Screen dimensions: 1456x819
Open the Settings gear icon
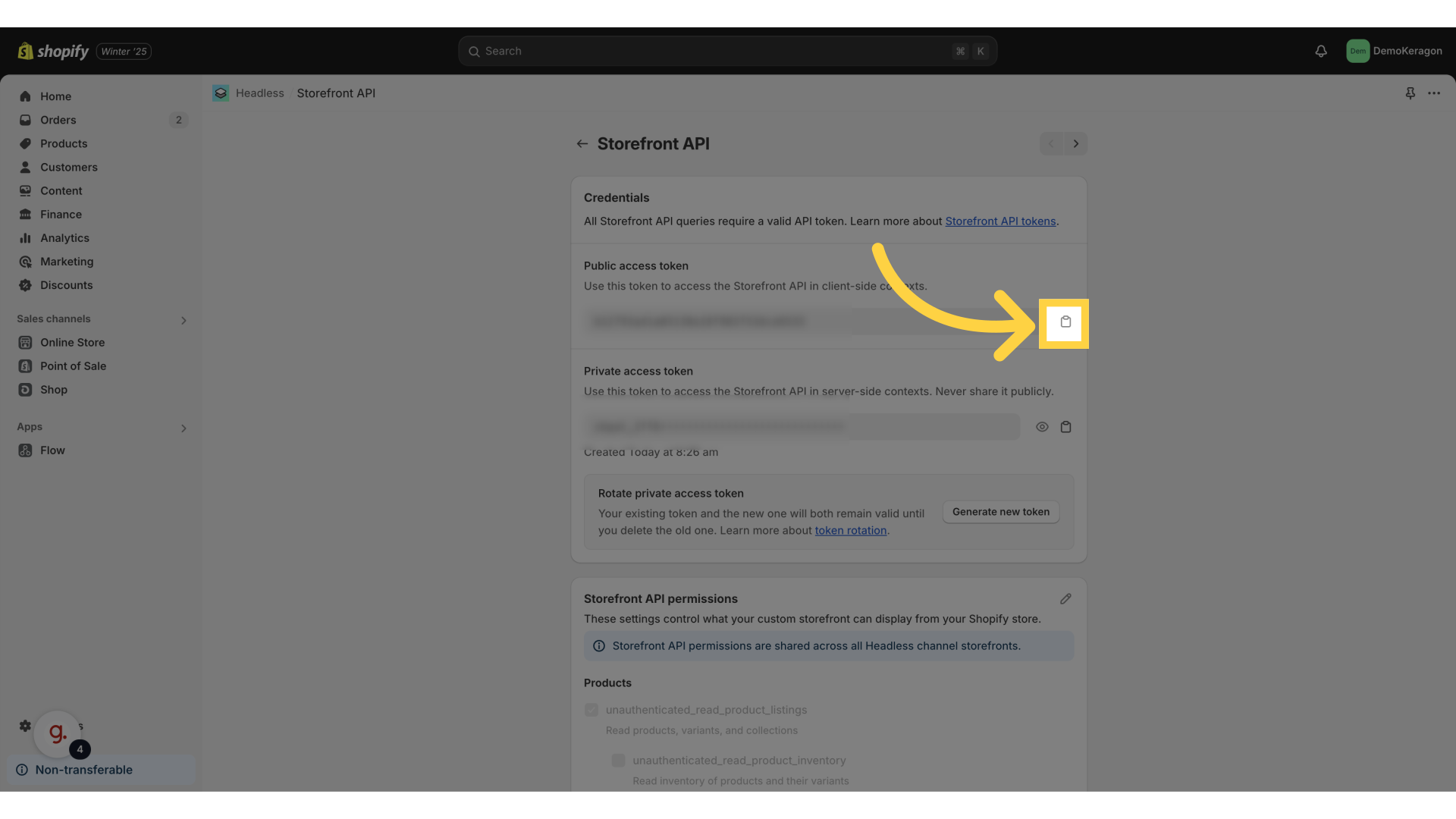[25, 726]
